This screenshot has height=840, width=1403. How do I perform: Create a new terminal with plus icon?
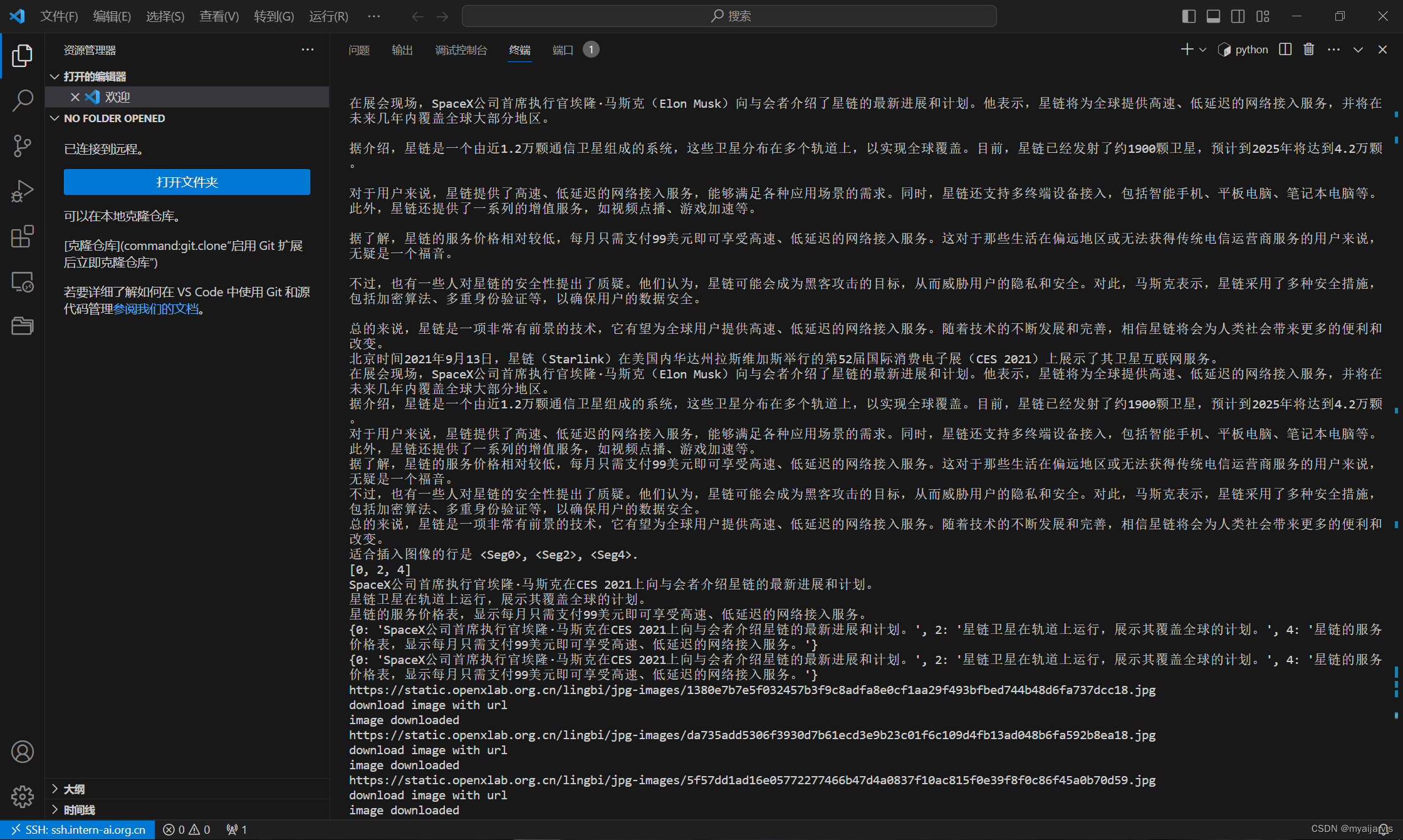pos(1187,49)
